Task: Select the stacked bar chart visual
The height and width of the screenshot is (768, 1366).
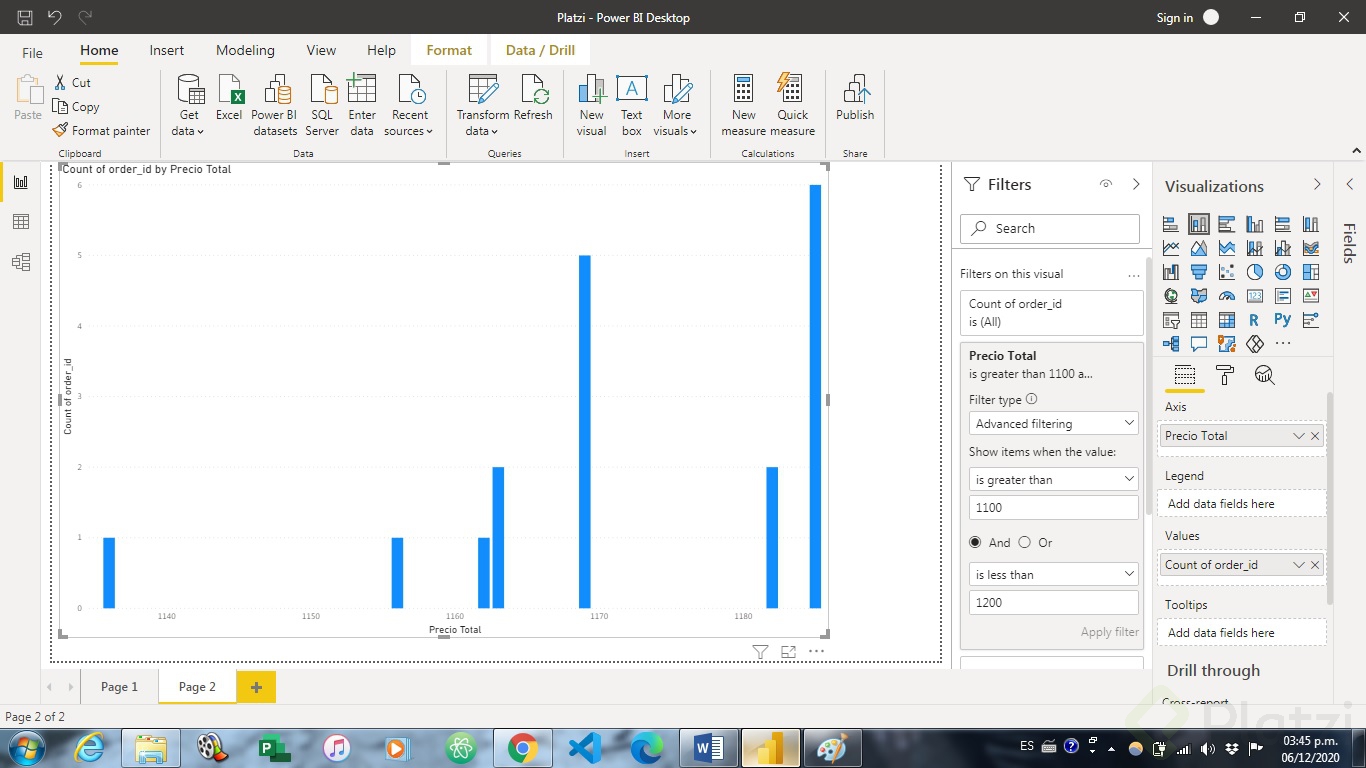Action: [x=1171, y=224]
